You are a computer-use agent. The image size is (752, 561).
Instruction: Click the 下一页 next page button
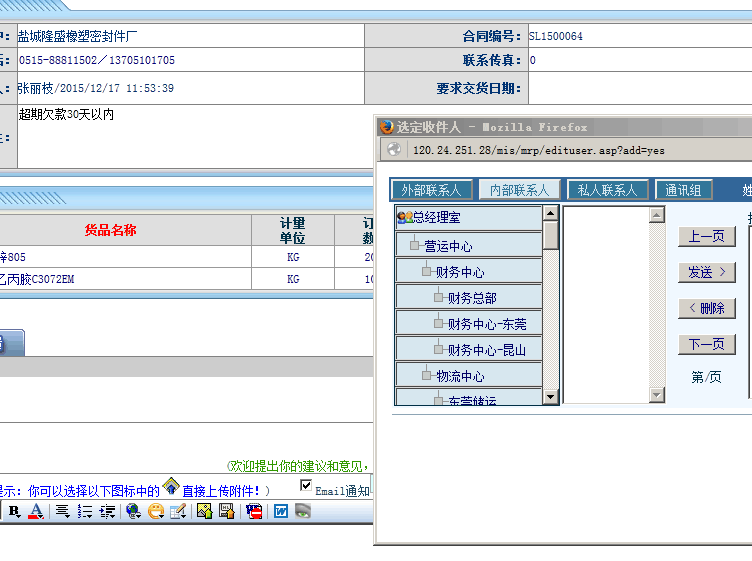pyautogui.click(x=706, y=344)
